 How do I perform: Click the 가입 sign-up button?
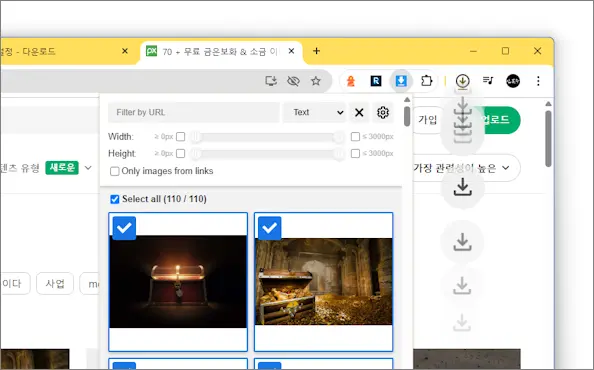(428, 120)
